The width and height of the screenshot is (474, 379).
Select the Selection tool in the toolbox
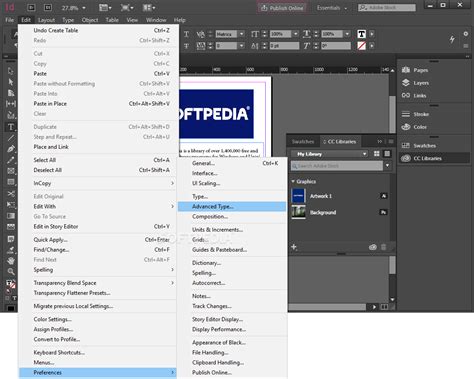[x=11, y=71]
